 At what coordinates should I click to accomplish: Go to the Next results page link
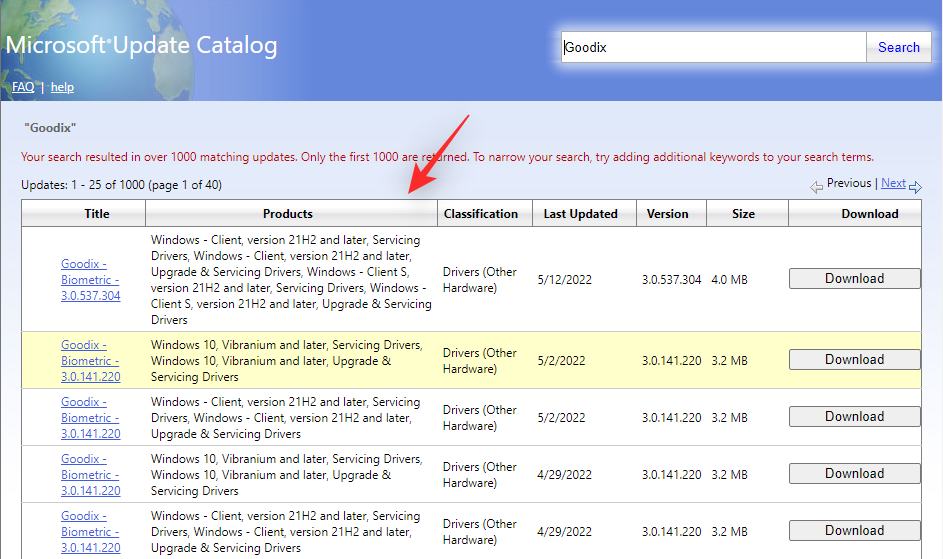(893, 184)
